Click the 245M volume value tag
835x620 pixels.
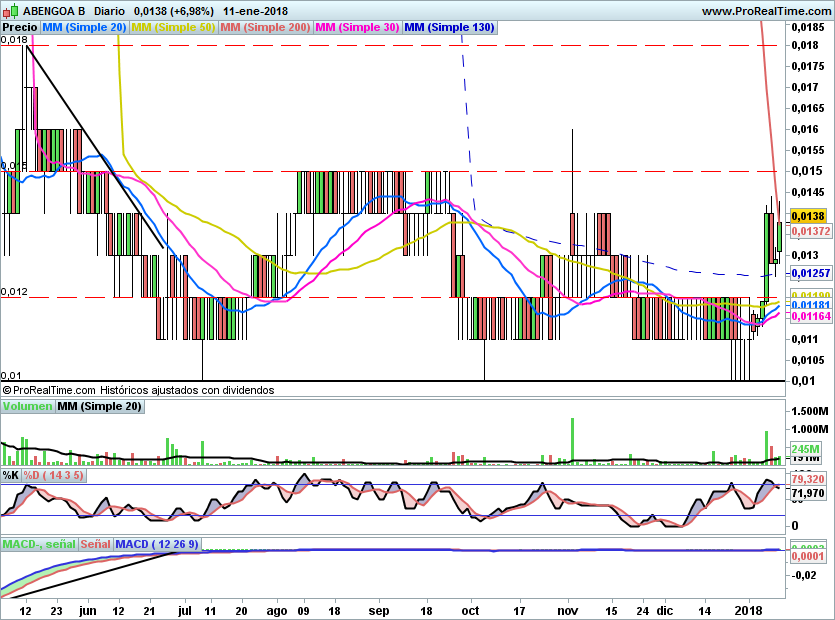pyautogui.click(x=806, y=449)
